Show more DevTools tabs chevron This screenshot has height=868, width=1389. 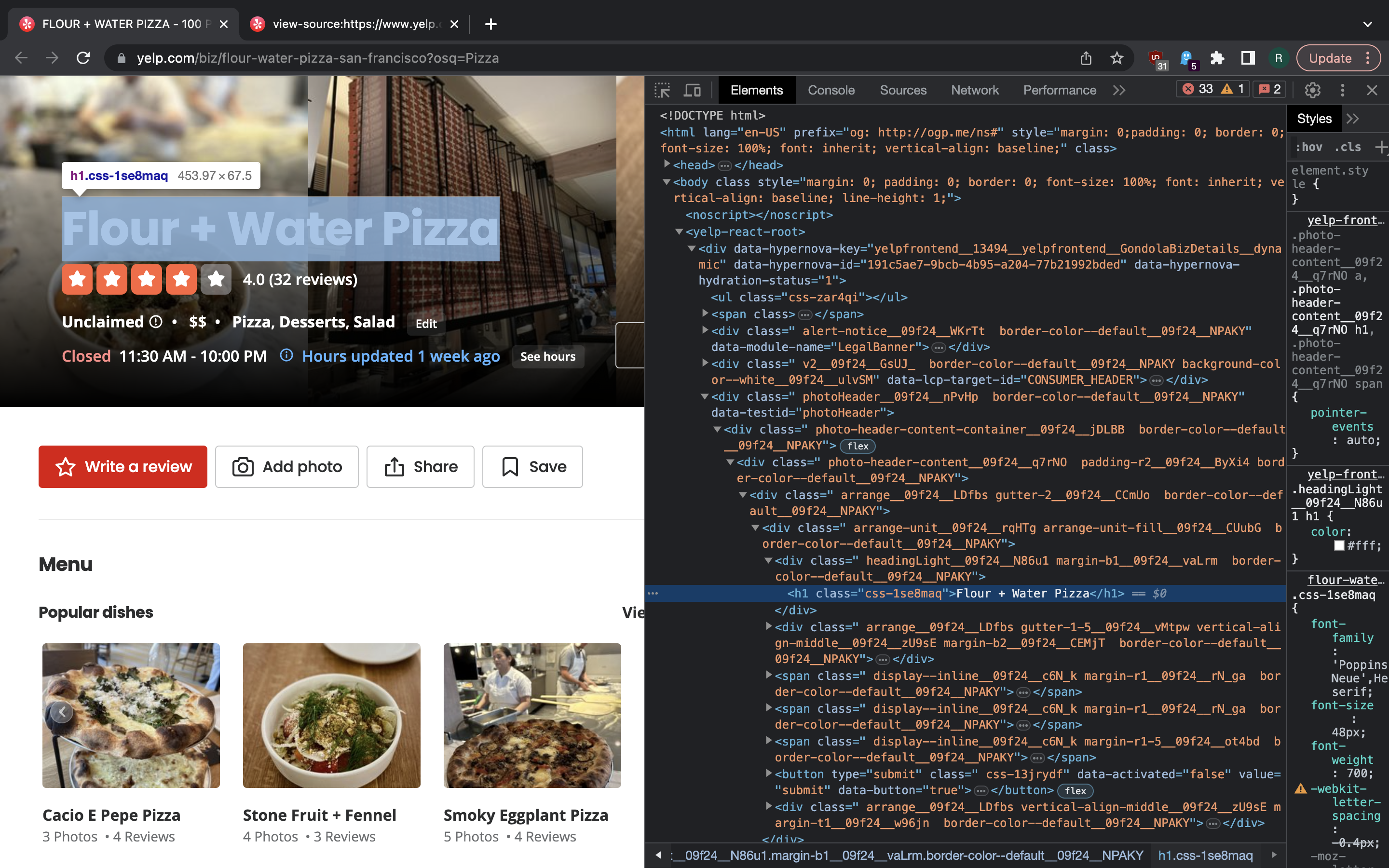1118,90
